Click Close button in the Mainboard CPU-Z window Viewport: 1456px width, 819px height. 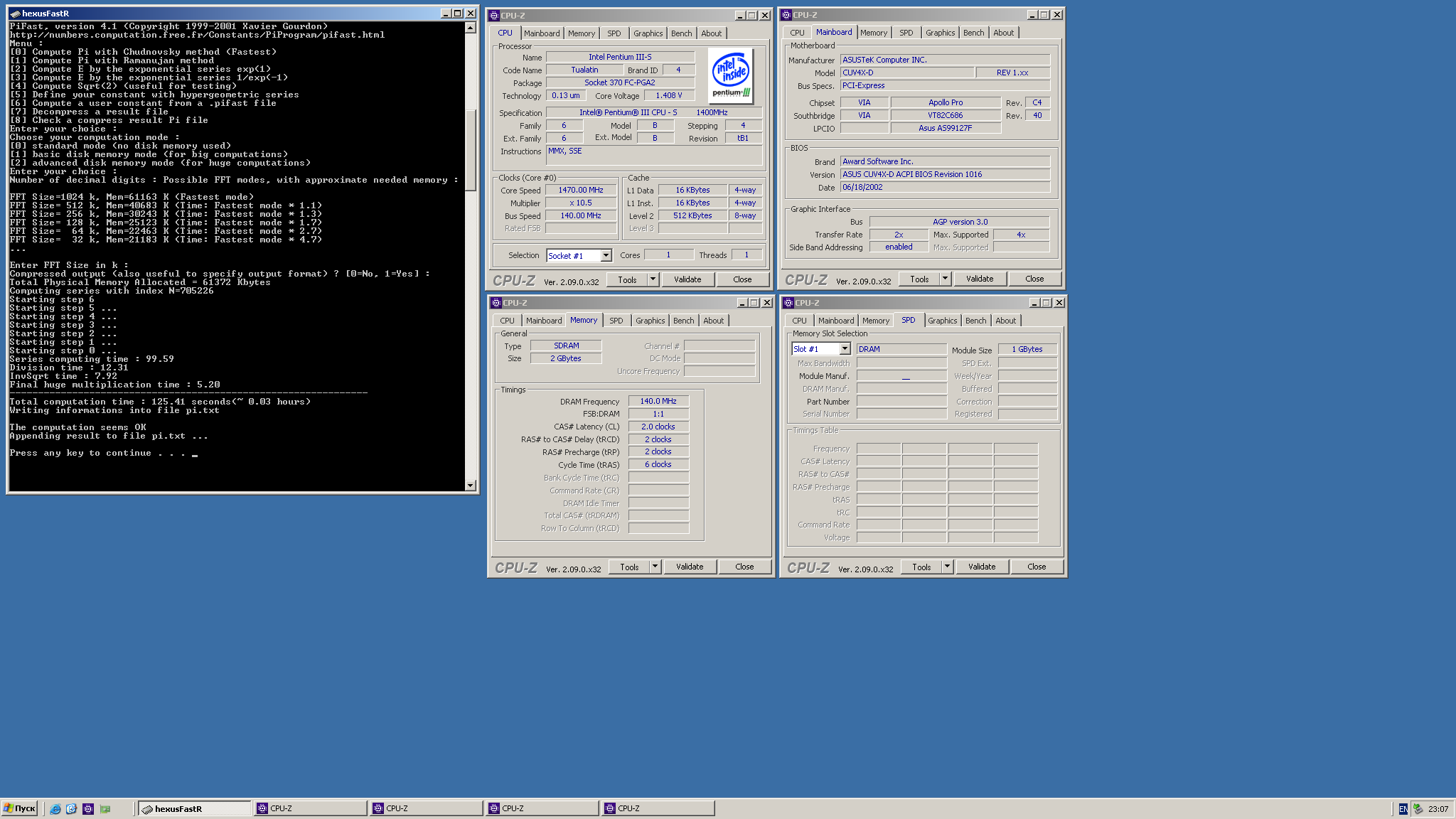[x=1034, y=279]
